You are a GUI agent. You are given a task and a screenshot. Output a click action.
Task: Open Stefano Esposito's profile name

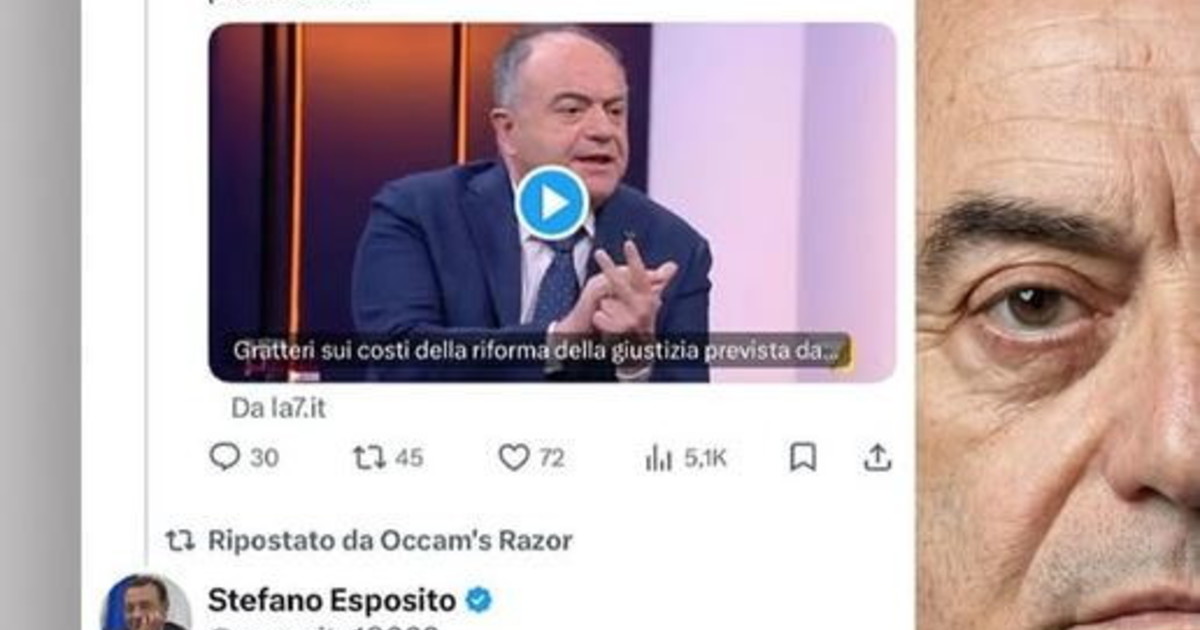(332, 600)
